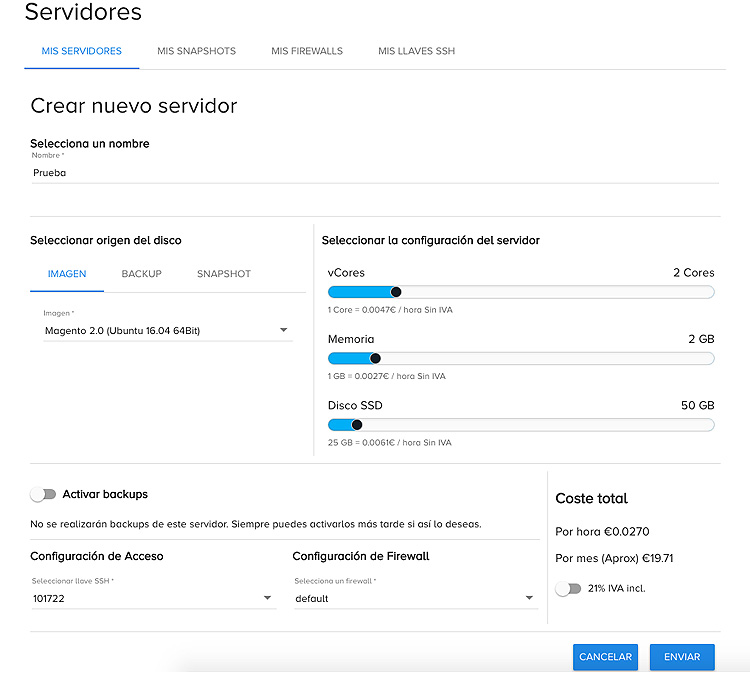Choose the BACKUP disk source tab
The width and height of the screenshot is (750, 673).
(142, 274)
